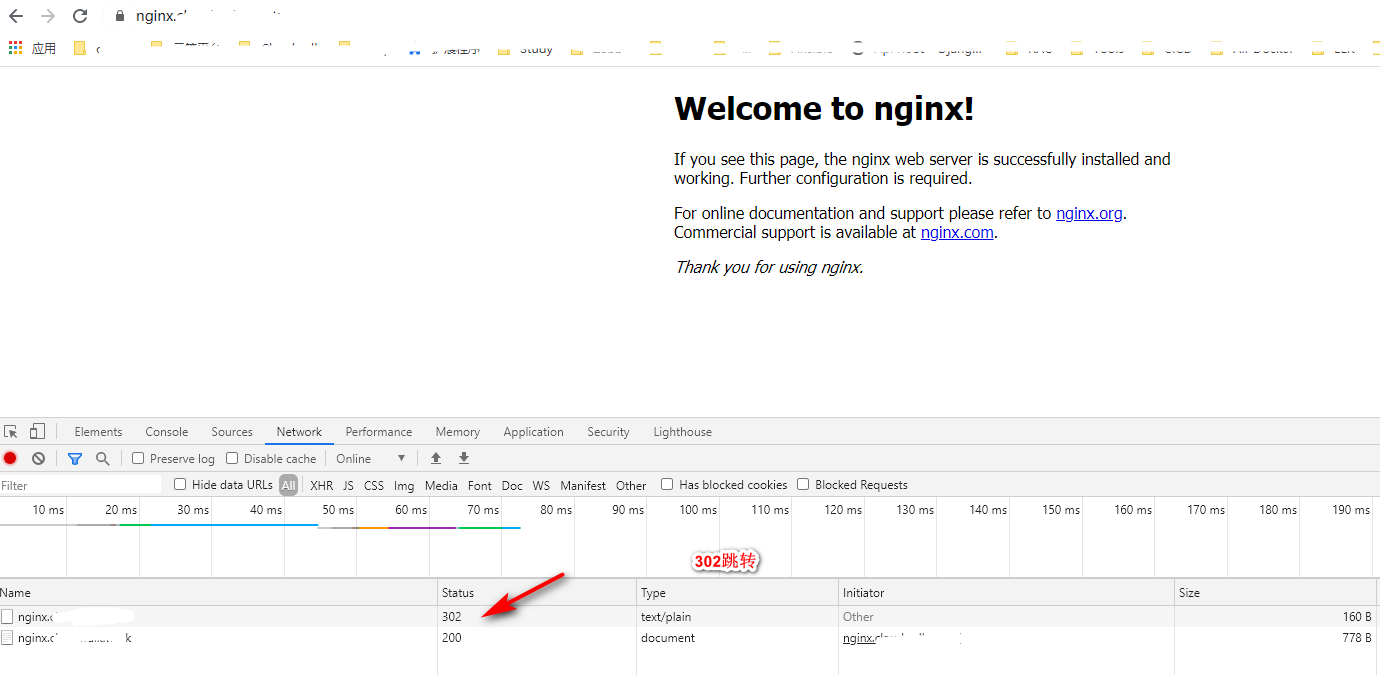The height and width of the screenshot is (675, 1380).
Task: Open the Console tab
Action: 167,432
